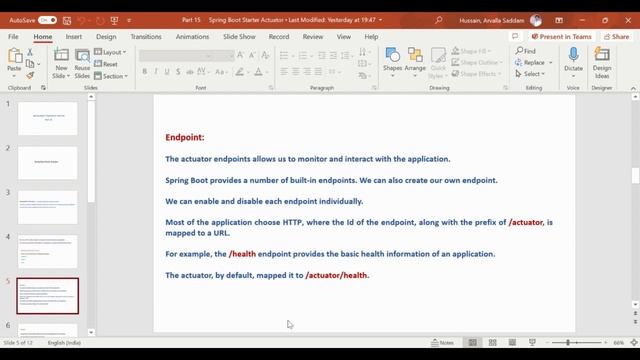Click the New Slide icon
This screenshot has height=360, width=640.
(61, 56)
